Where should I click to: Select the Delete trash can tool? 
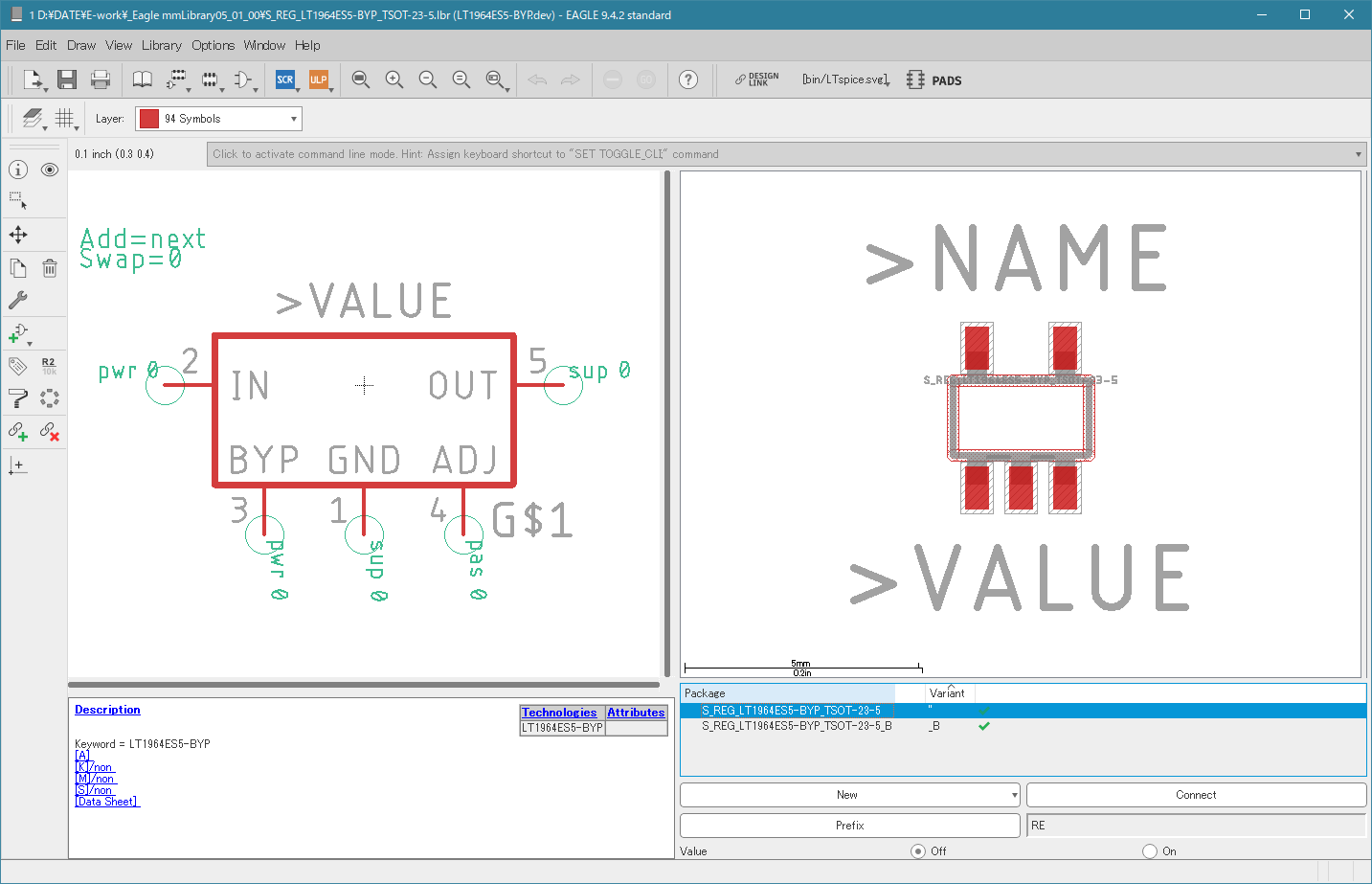click(x=50, y=268)
